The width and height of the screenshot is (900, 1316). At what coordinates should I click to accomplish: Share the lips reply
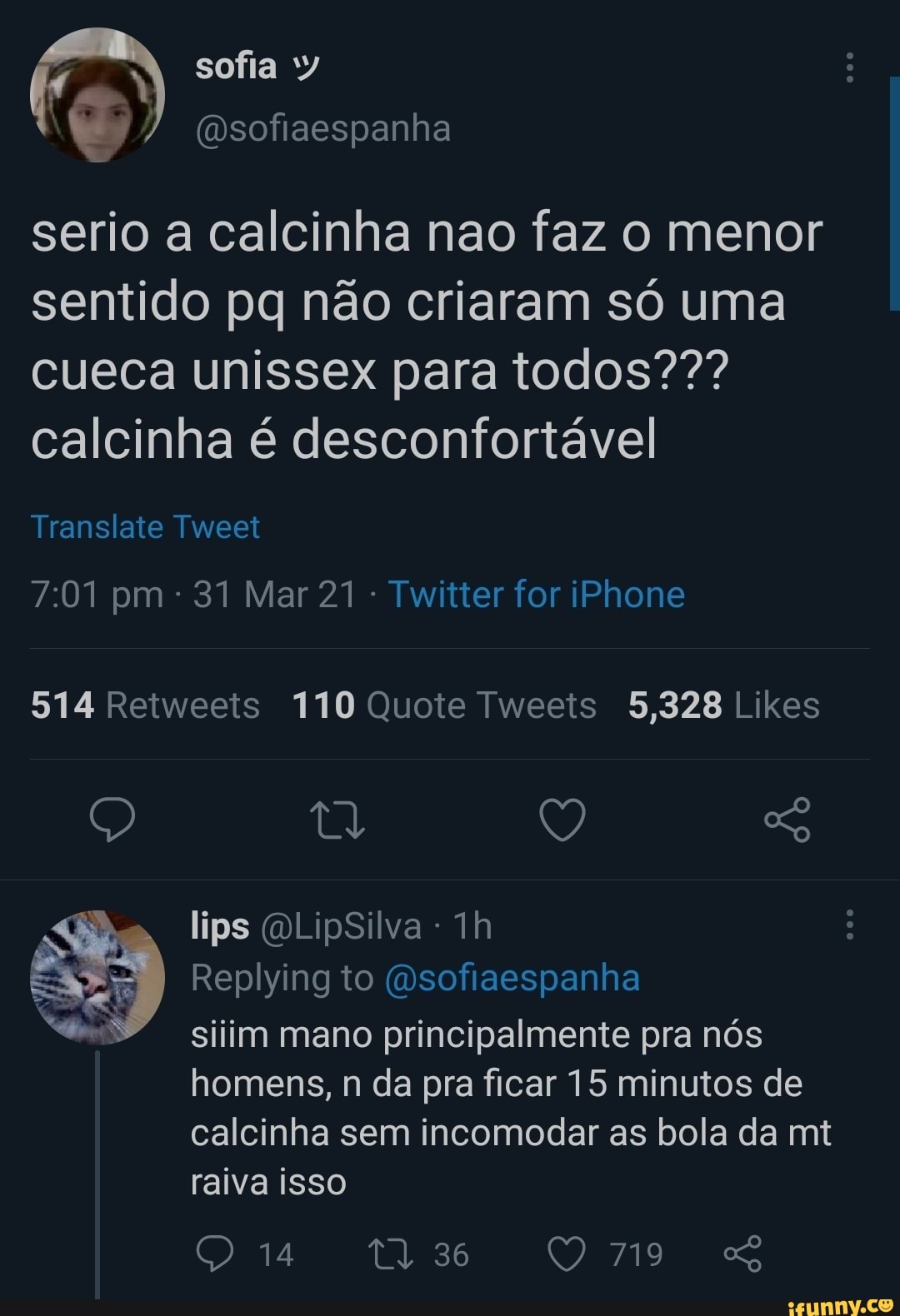[x=742, y=1254]
